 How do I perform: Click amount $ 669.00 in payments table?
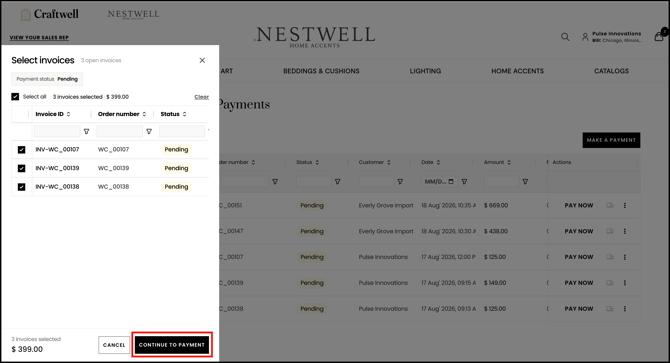[x=496, y=205]
